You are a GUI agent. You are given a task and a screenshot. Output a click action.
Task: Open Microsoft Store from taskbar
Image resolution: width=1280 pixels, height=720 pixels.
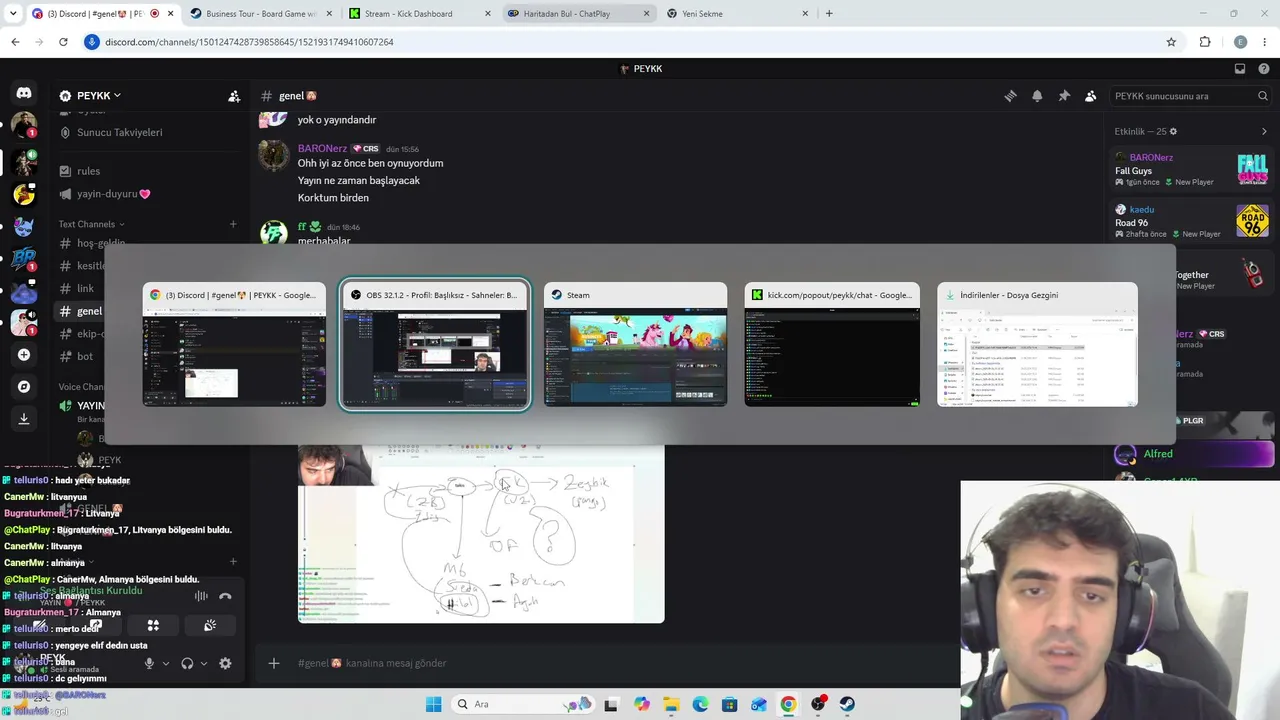point(730,704)
